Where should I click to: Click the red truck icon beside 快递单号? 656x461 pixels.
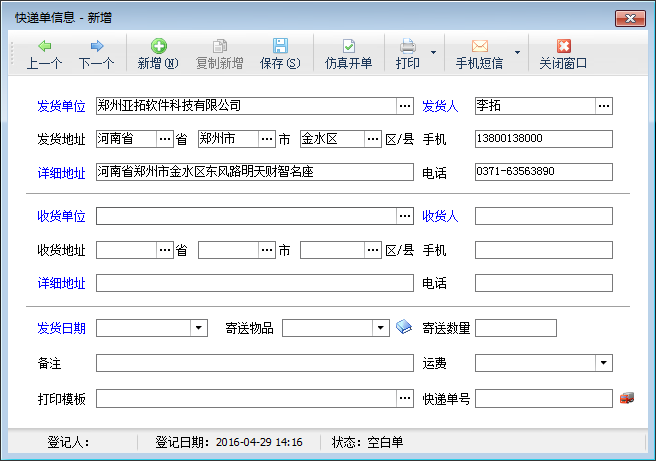tap(627, 399)
